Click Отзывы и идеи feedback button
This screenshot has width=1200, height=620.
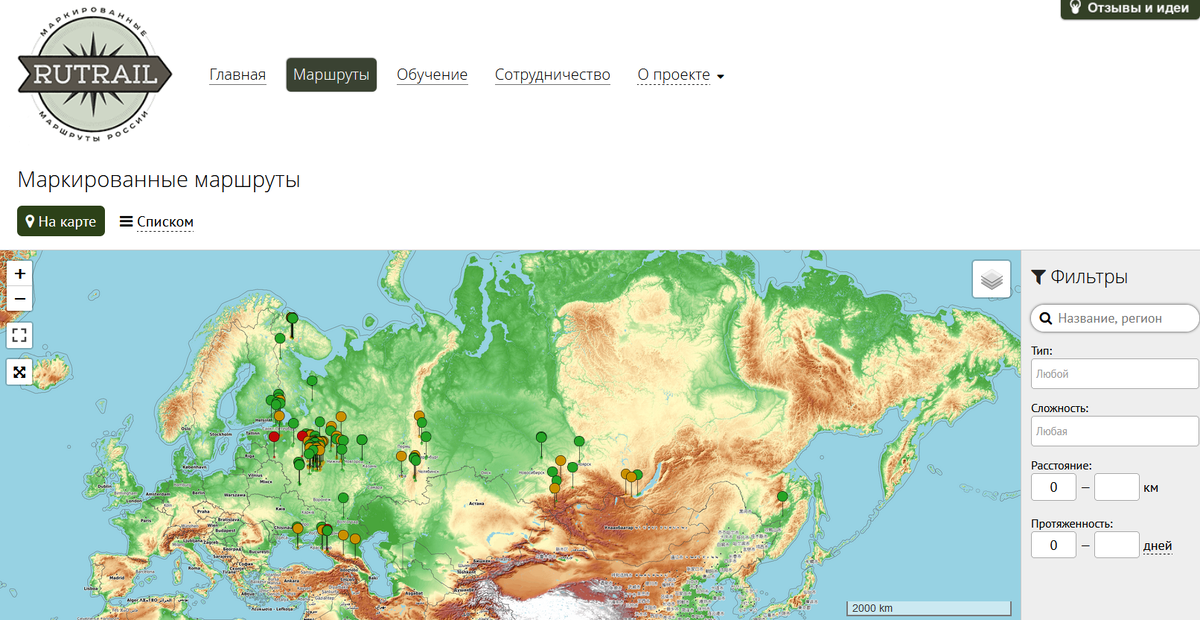1130,8
